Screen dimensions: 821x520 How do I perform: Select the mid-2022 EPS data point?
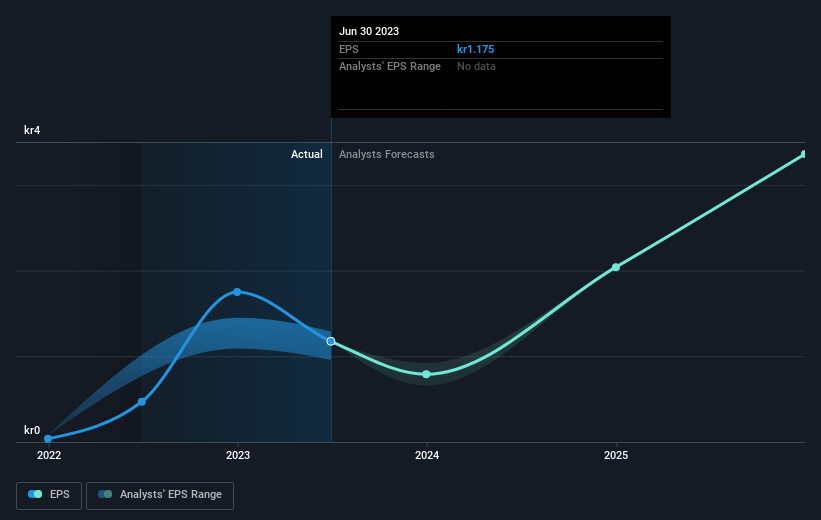142,402
